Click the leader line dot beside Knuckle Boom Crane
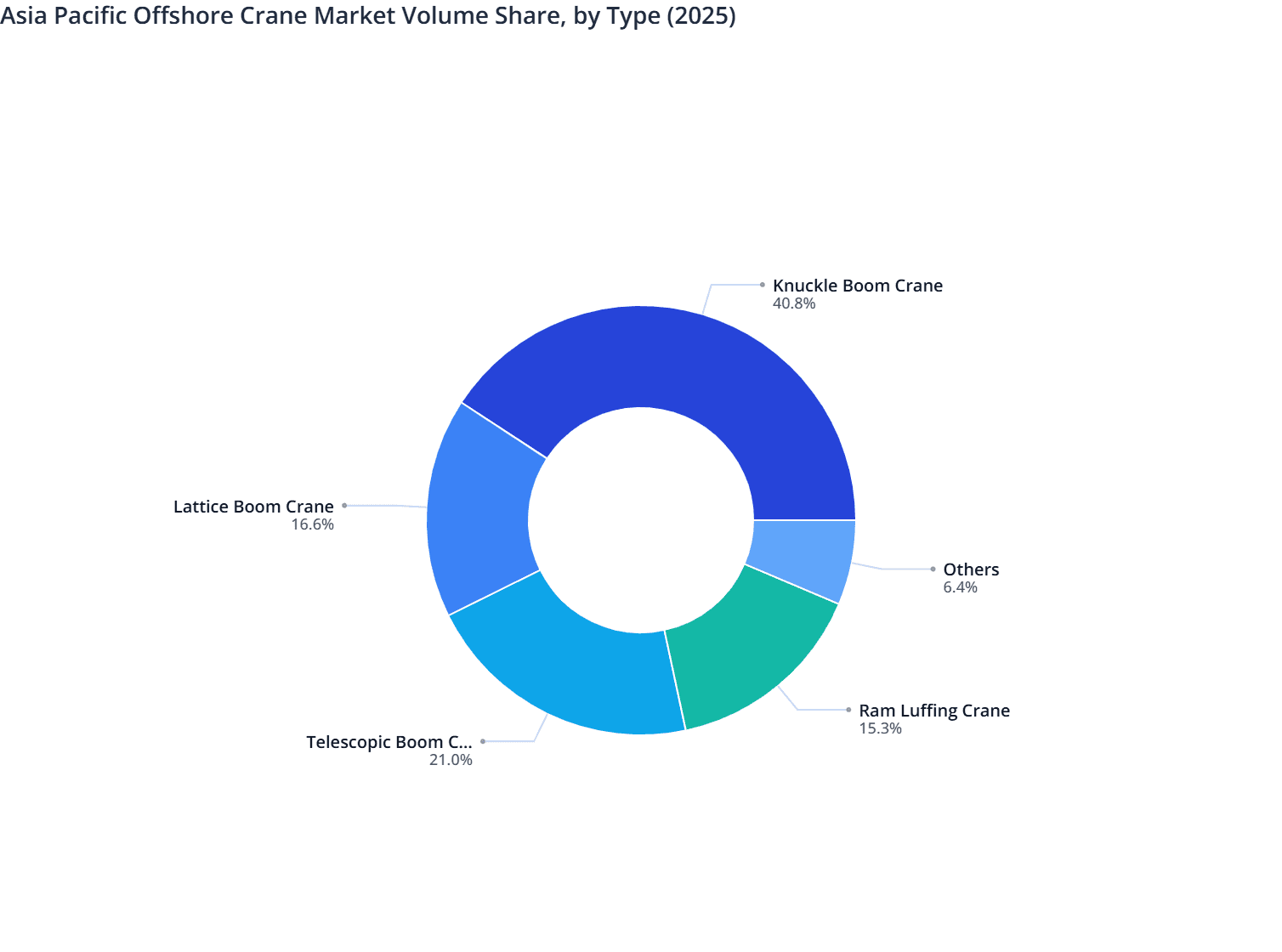The image size is (1282, 952). pyautogui.click(x=762, y=285)
